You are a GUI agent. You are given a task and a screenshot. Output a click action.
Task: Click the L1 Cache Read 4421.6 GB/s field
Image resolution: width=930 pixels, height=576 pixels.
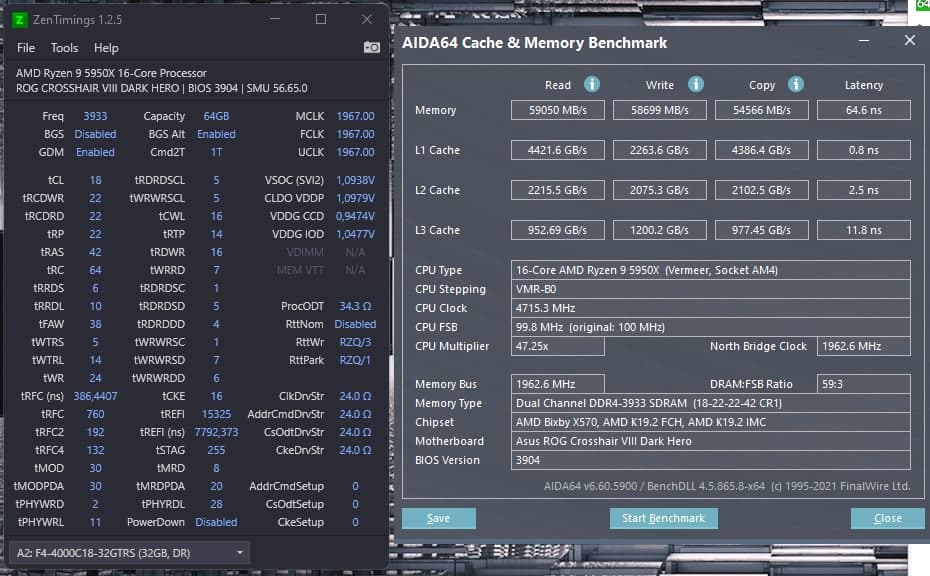(558, 150)
